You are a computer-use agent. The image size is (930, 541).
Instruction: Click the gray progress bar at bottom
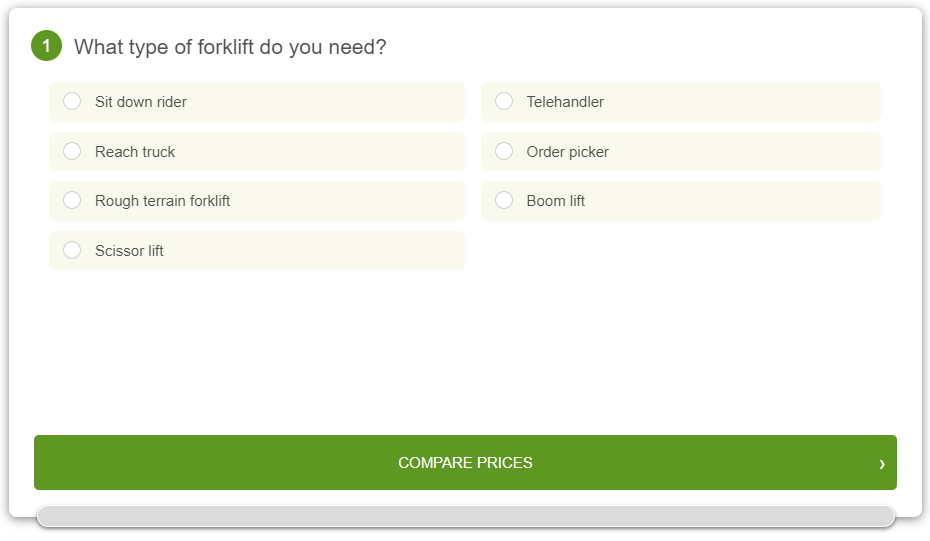[465, 516]
